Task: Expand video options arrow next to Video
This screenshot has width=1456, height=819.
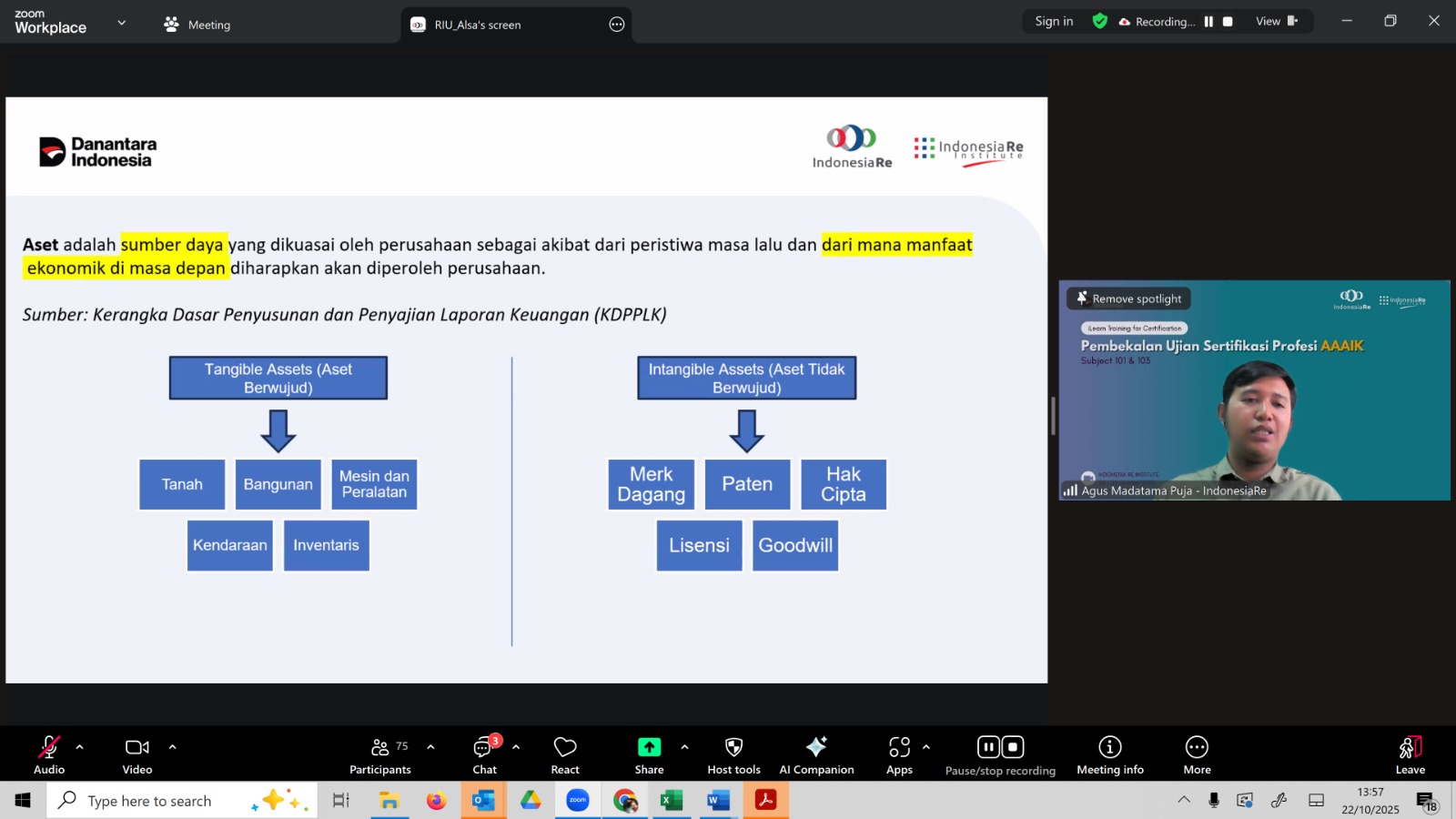Action: [172, 747]
